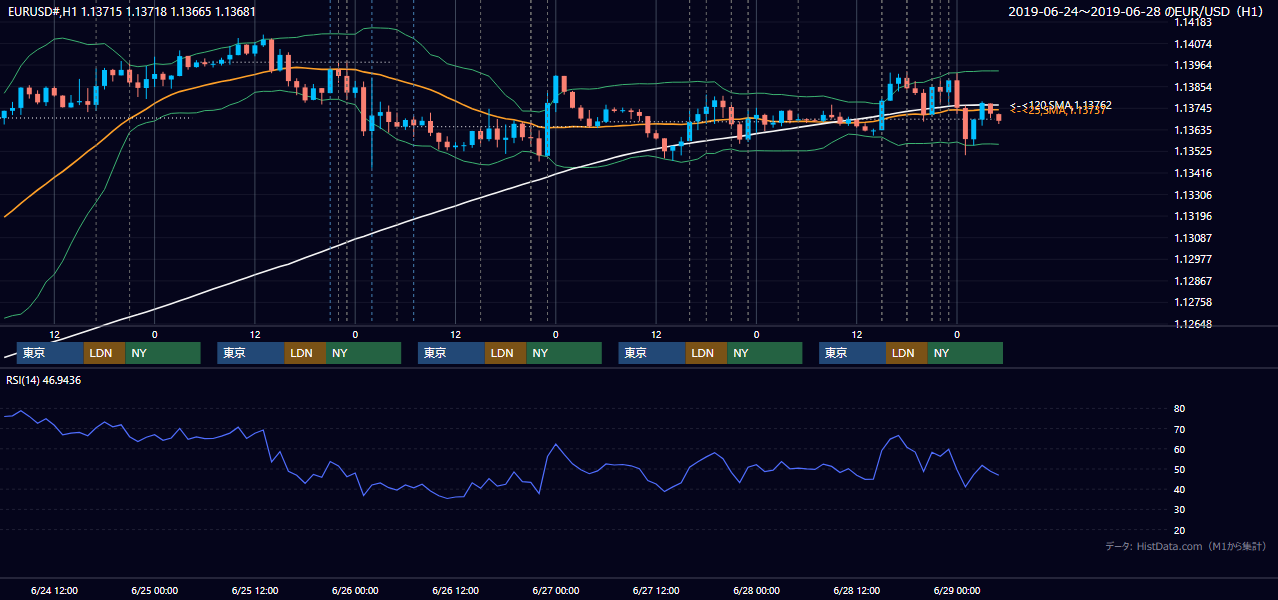Select the 6/28 12:00 time axis label

point(856,590)
